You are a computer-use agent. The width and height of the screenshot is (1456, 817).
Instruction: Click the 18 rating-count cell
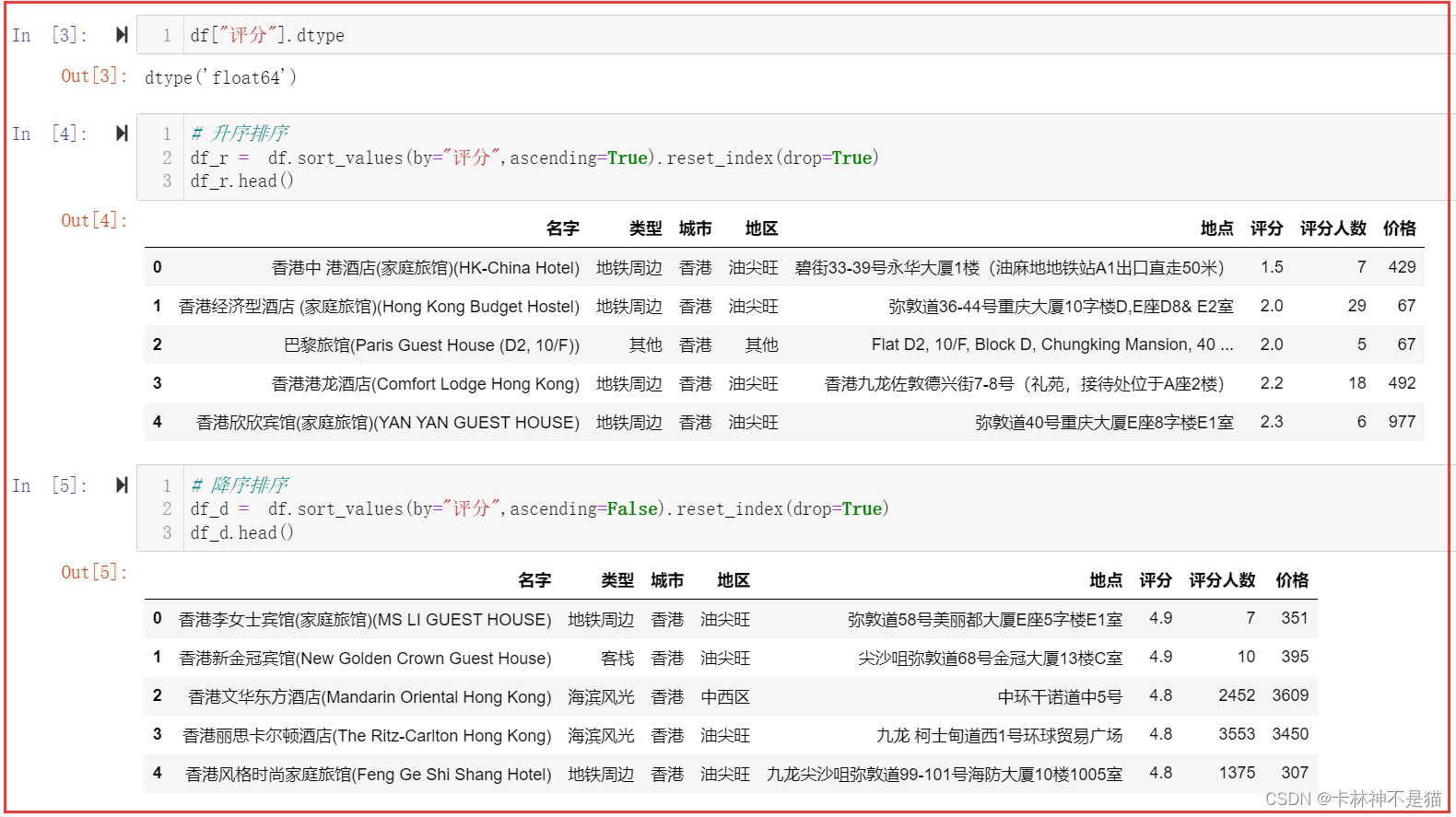click(x=1356, y=383)
